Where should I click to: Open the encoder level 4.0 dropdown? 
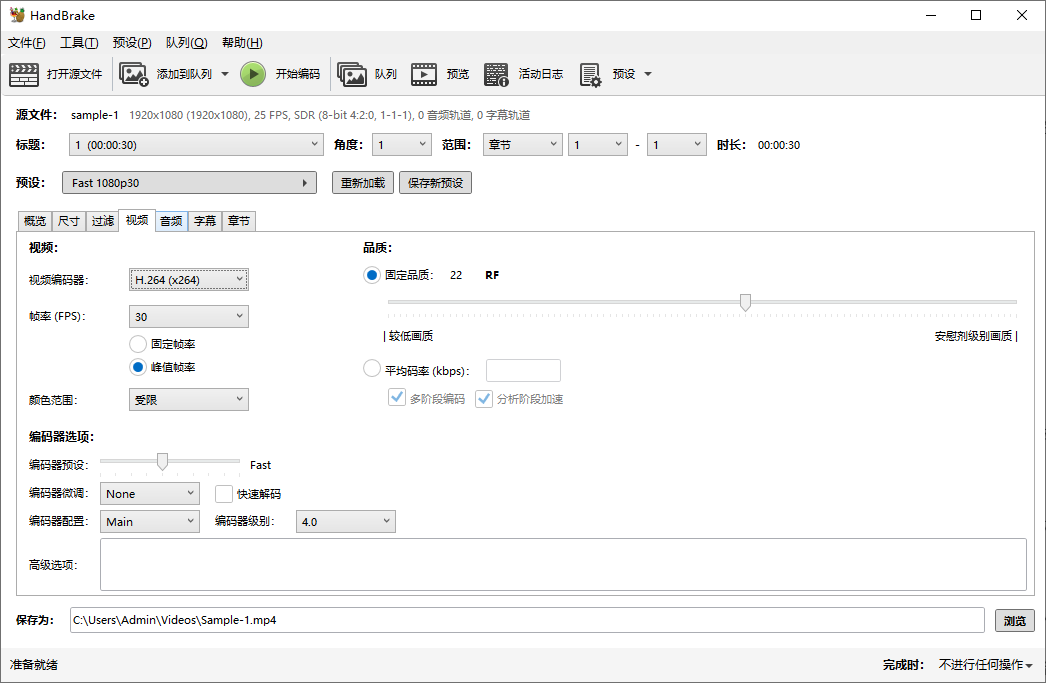click(x=346, y=522)
